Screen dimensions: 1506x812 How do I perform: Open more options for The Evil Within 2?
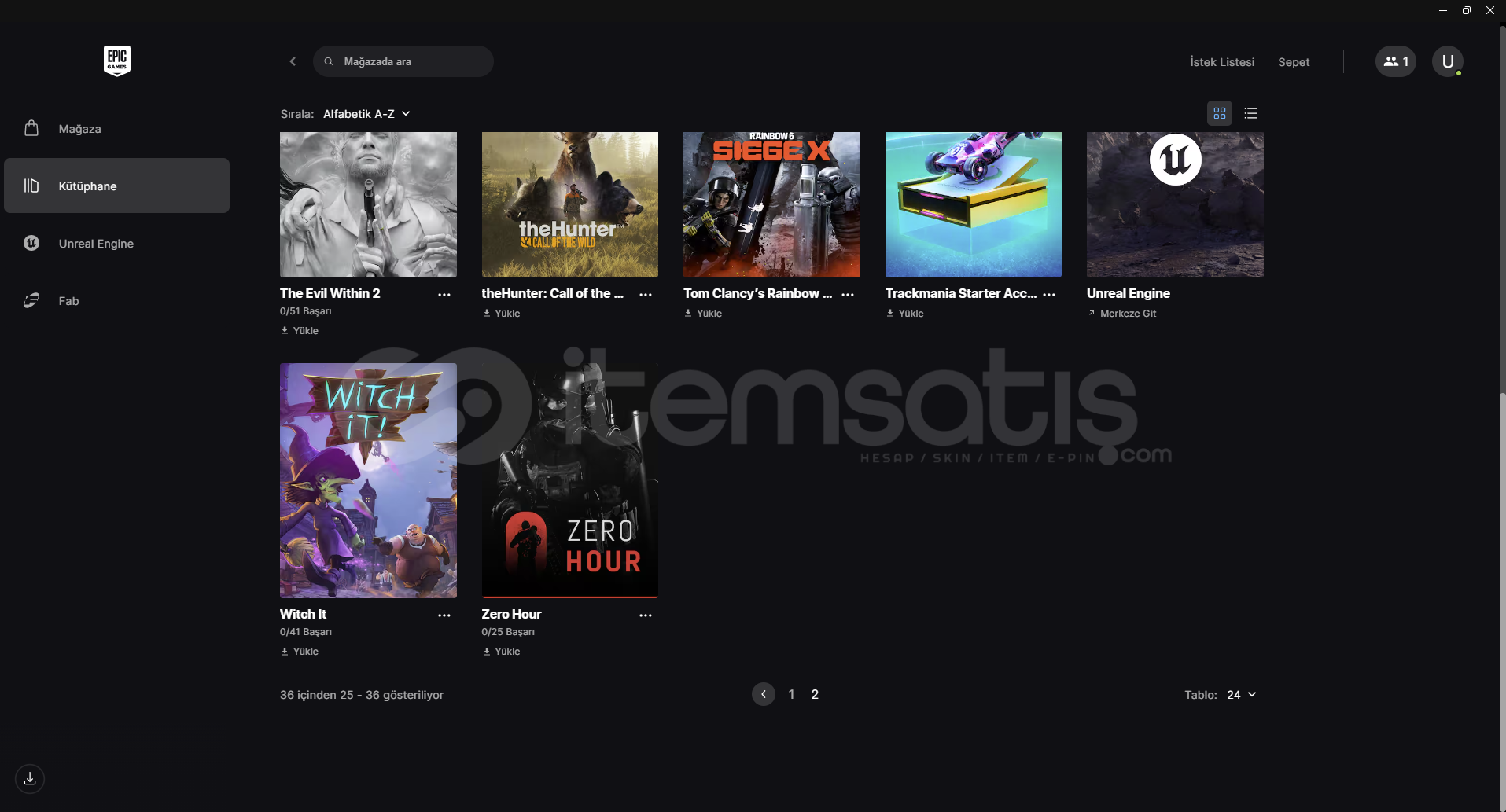click(444, 295)
